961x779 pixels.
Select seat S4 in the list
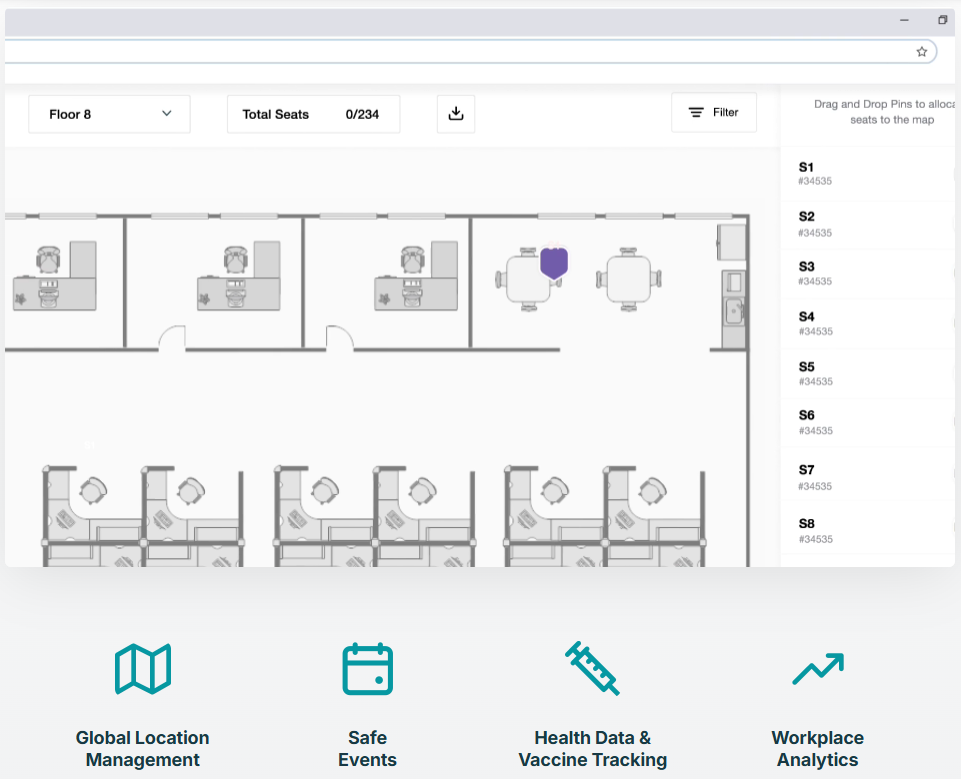pyautogui.click(x=867, y=324)
